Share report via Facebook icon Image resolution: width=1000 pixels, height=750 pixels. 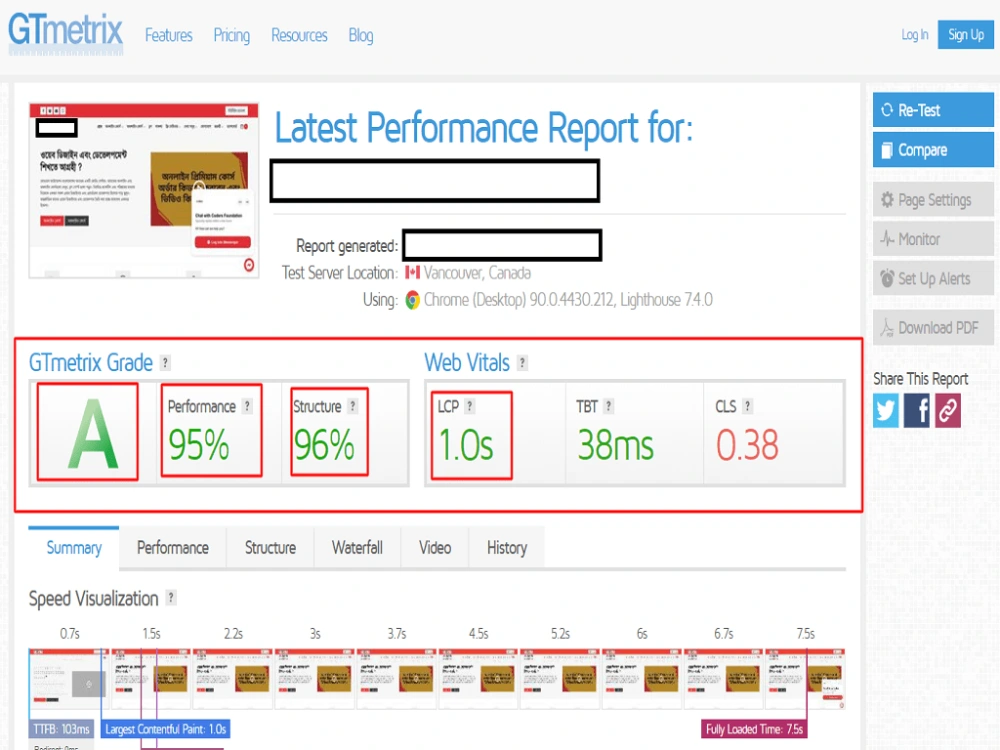pyautogui.click(x=916, y=410)
